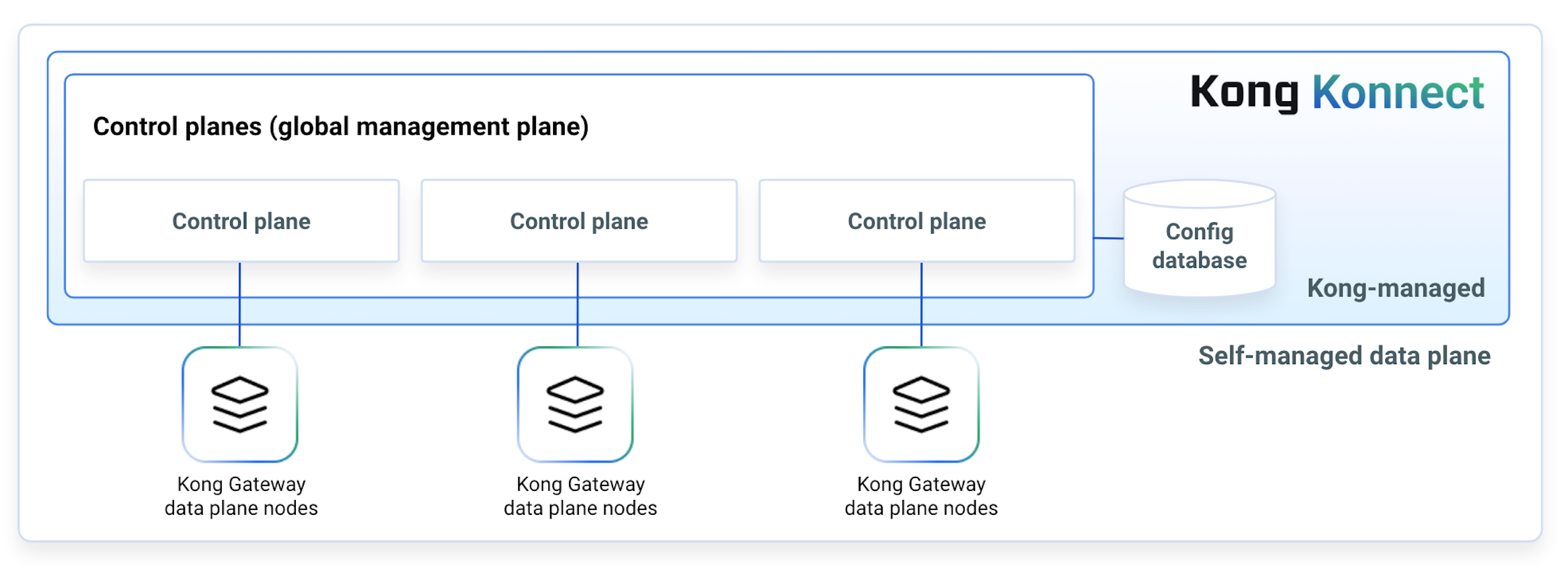Click the connector line under the left Control plane
The width and height of the screenshot is (1568, 573).
[x=239, y=306]
